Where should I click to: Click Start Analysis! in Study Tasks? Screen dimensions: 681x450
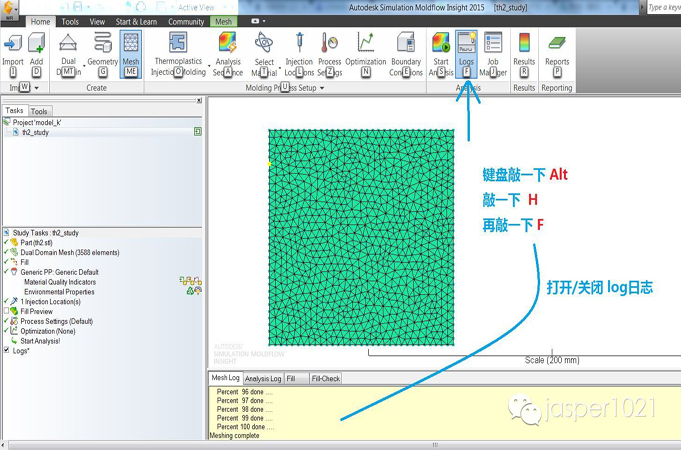coord(40,341)
